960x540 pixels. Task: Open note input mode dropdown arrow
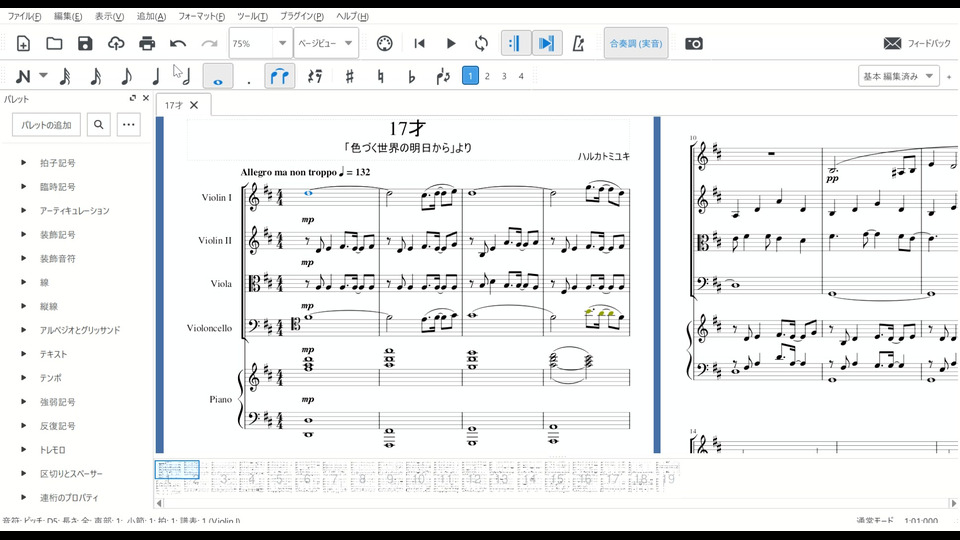(43, 76)
